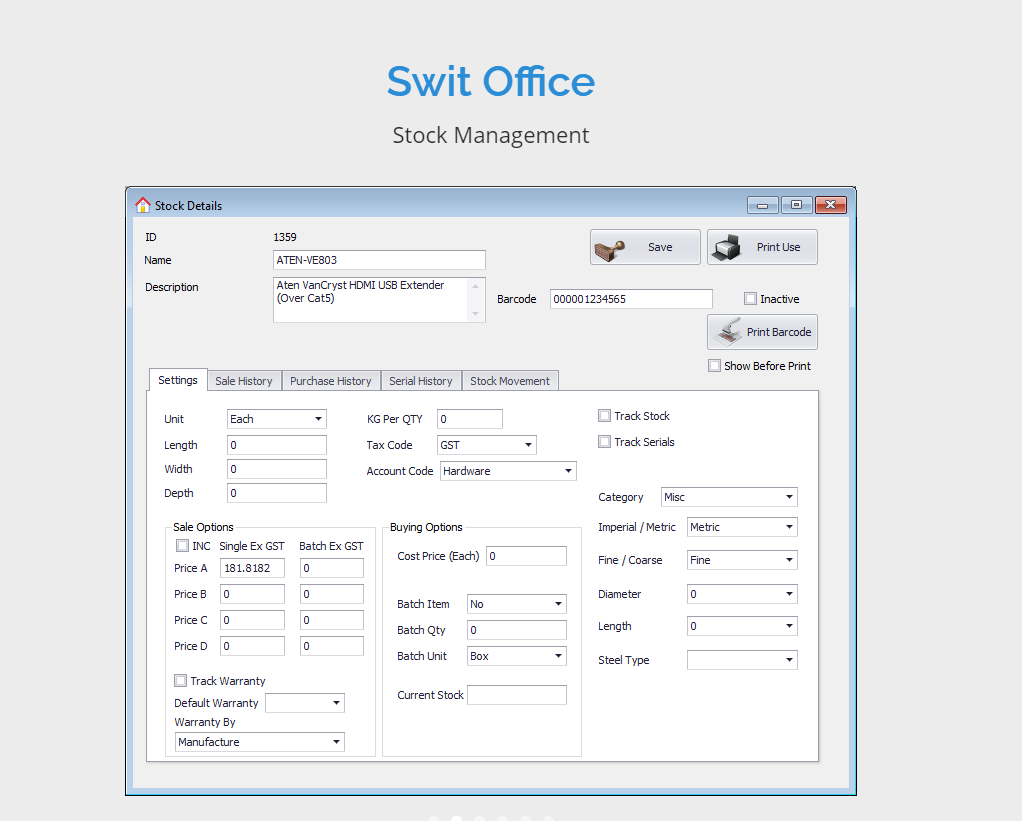The height and width of the screenshot is (821, 1022).
Task: Open the Category dropdown list
Action: (x=788, y=497)
